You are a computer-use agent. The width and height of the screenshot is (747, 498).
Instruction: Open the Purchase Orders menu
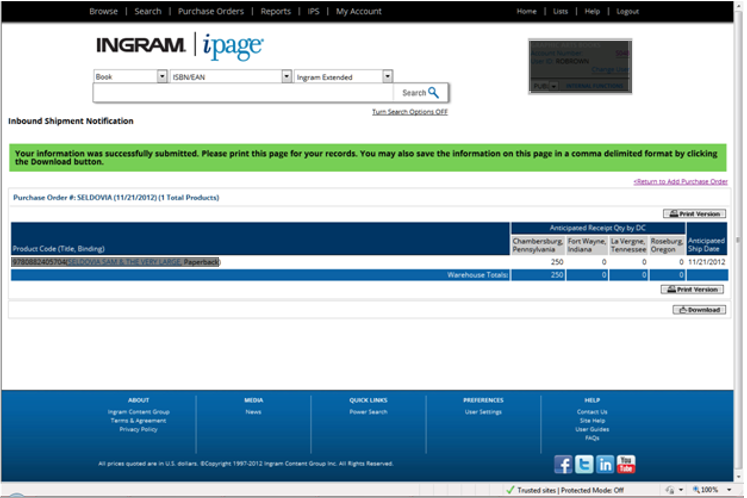[211, 11]
